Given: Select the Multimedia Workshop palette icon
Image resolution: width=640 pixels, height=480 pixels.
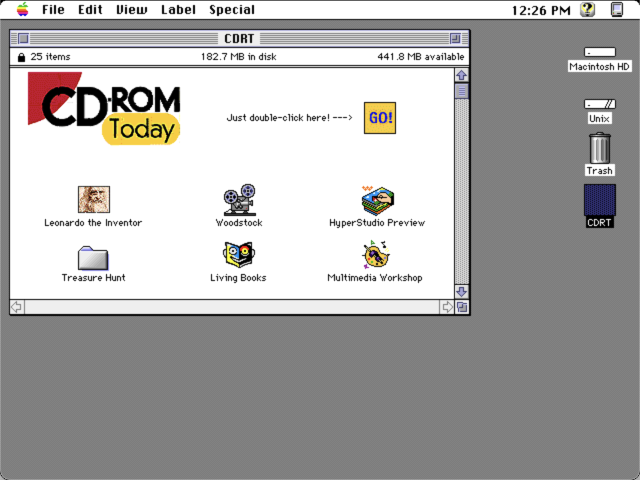Looking at the screenshot, I should (376, 255).
